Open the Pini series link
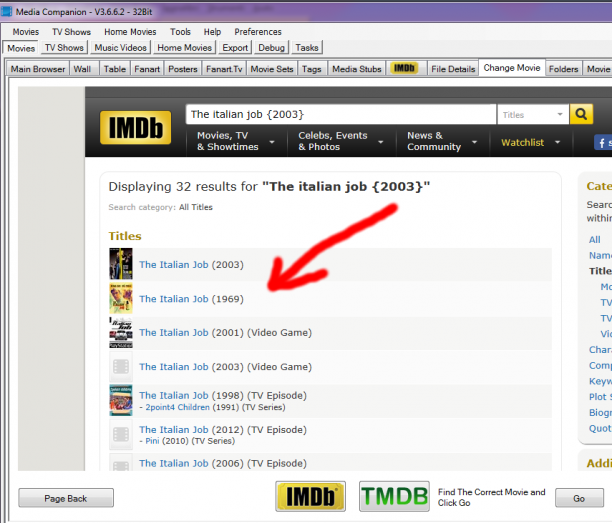The height and width of the screenshot is (523, 612). (x=152, y=441)
